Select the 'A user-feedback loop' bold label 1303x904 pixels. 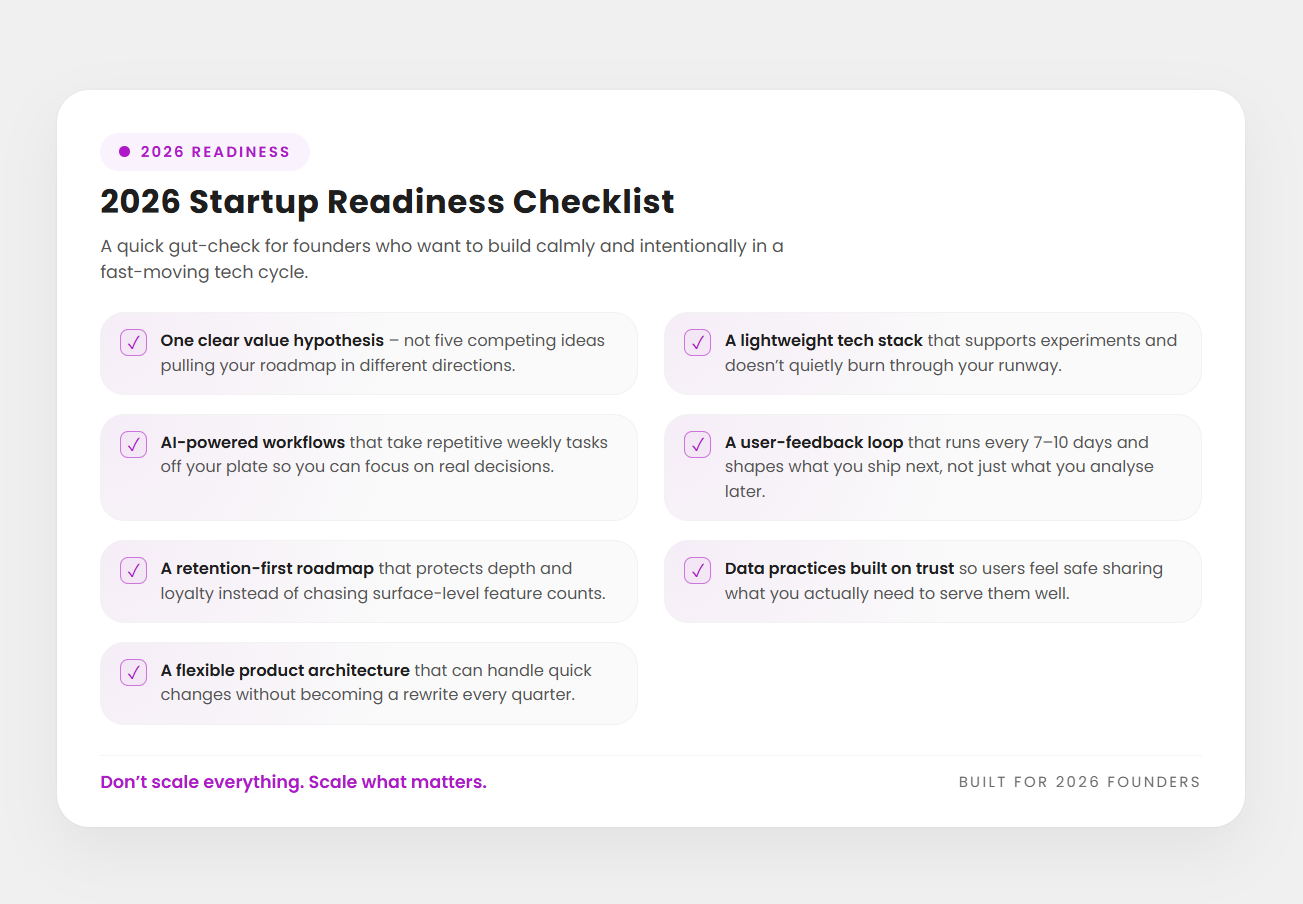814,443
